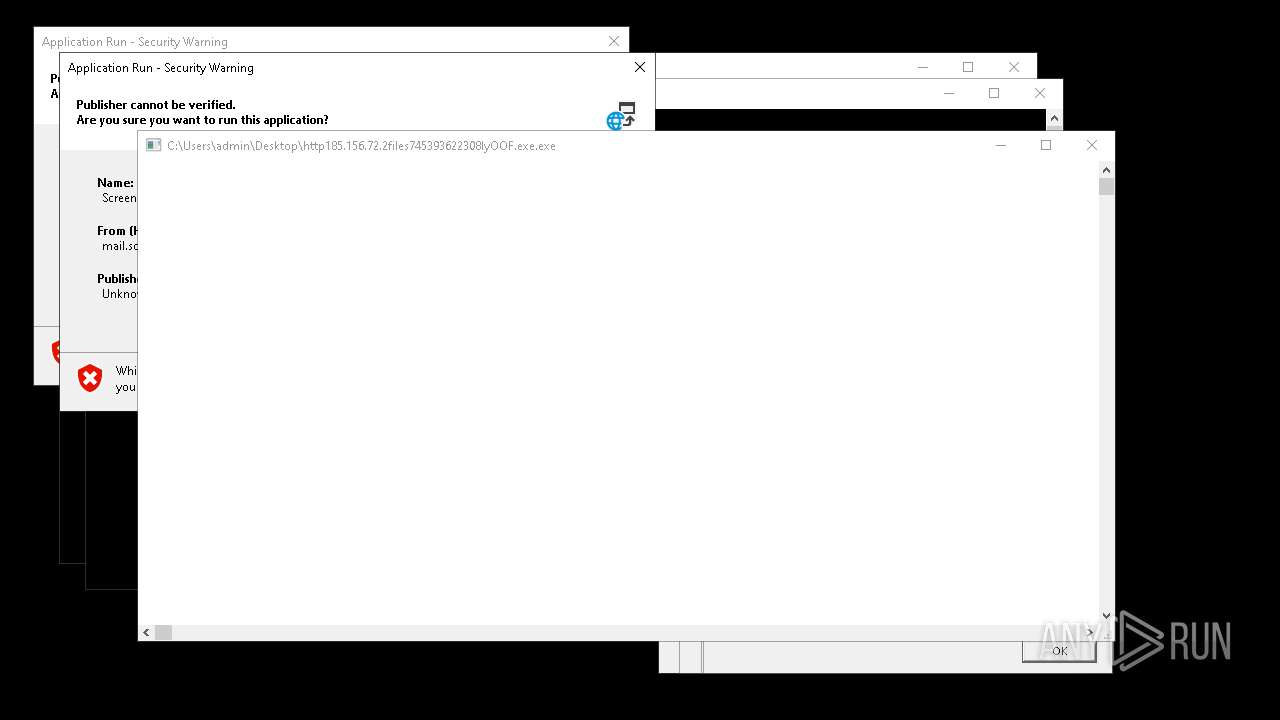Click the console vertical scrollbar thumb
Image resolution: width=1280 pixels, height=720 pixels.
1106,186
